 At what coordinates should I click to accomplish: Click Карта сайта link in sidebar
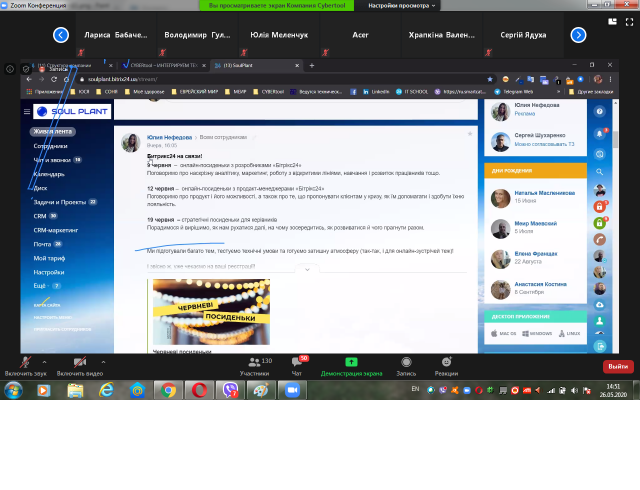tap(47, 305)
